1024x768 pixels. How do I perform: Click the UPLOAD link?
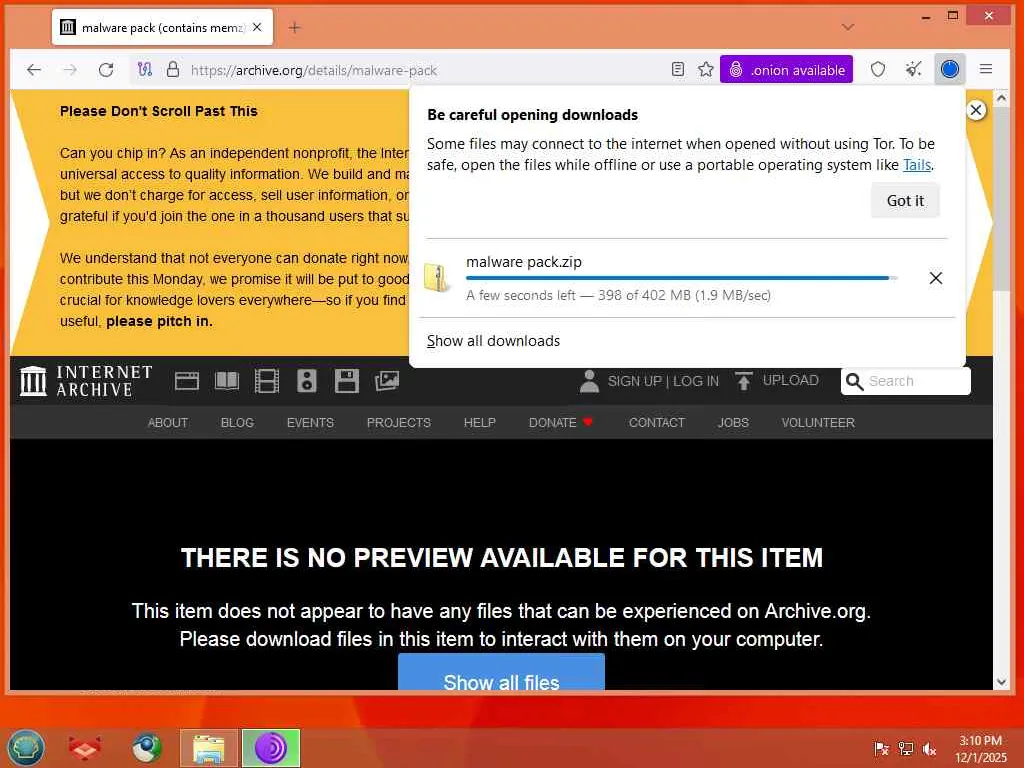pyautogui.click(x=790, y=380)
